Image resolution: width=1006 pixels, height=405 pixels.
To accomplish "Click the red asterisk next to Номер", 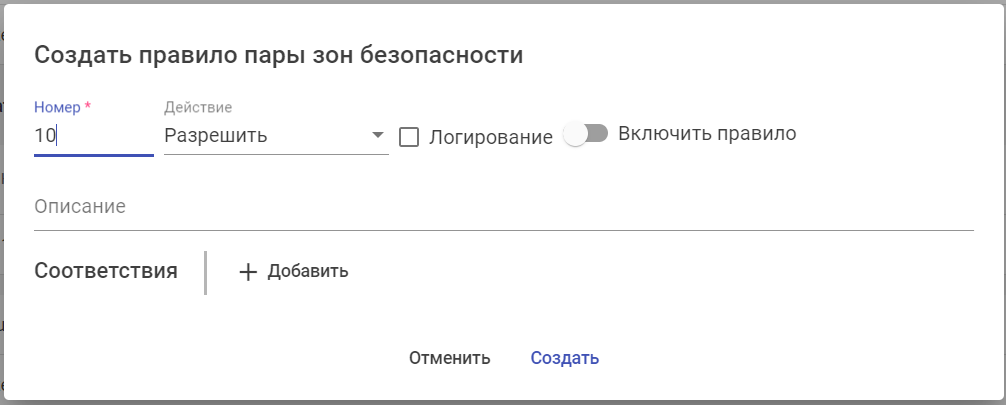I will click(88, 106).
